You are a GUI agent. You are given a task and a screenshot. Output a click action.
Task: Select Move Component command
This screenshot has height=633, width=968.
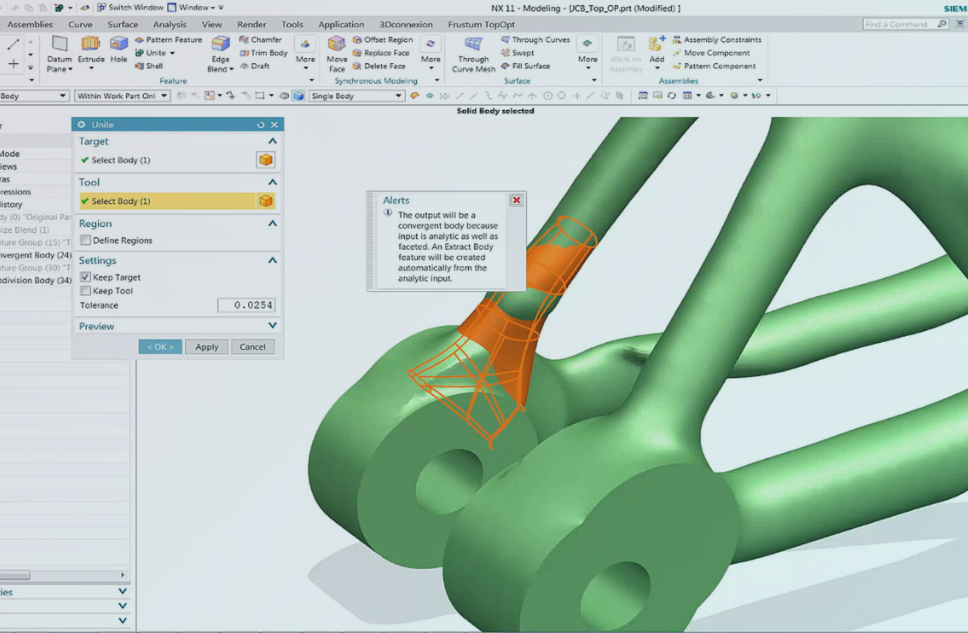[711, 53]
